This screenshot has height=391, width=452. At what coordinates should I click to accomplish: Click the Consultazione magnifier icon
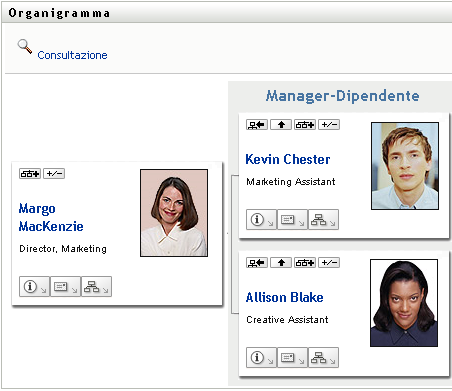coord(25,46)
